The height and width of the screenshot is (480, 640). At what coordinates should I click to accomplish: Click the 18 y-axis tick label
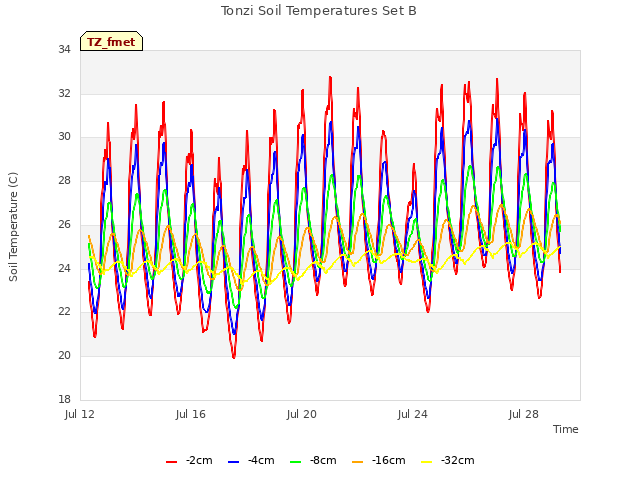point(64,399)
